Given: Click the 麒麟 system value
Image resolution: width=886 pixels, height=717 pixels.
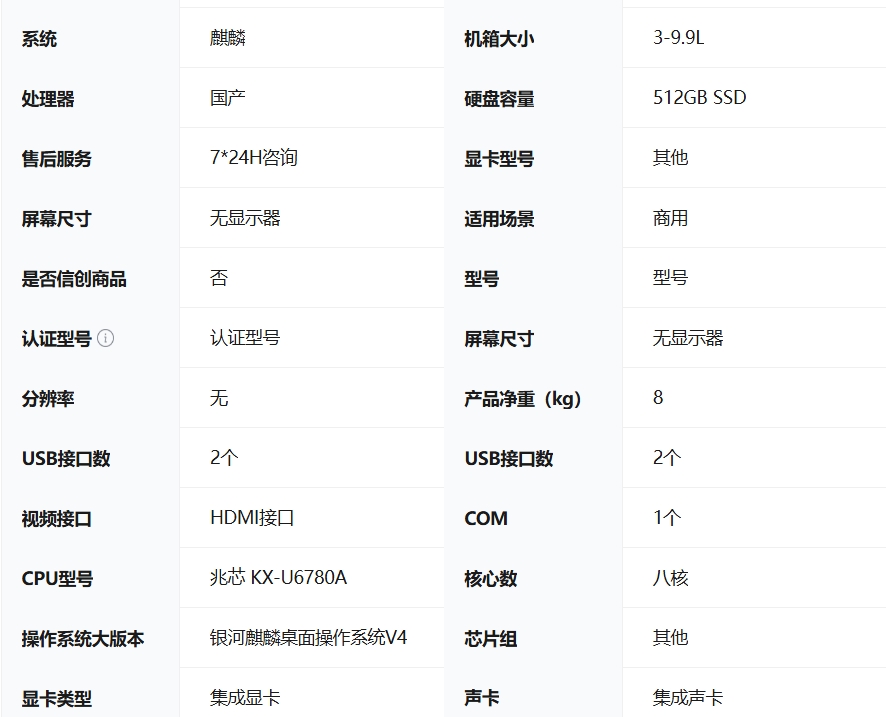Looking at the screenshot, I should (228, 38).
